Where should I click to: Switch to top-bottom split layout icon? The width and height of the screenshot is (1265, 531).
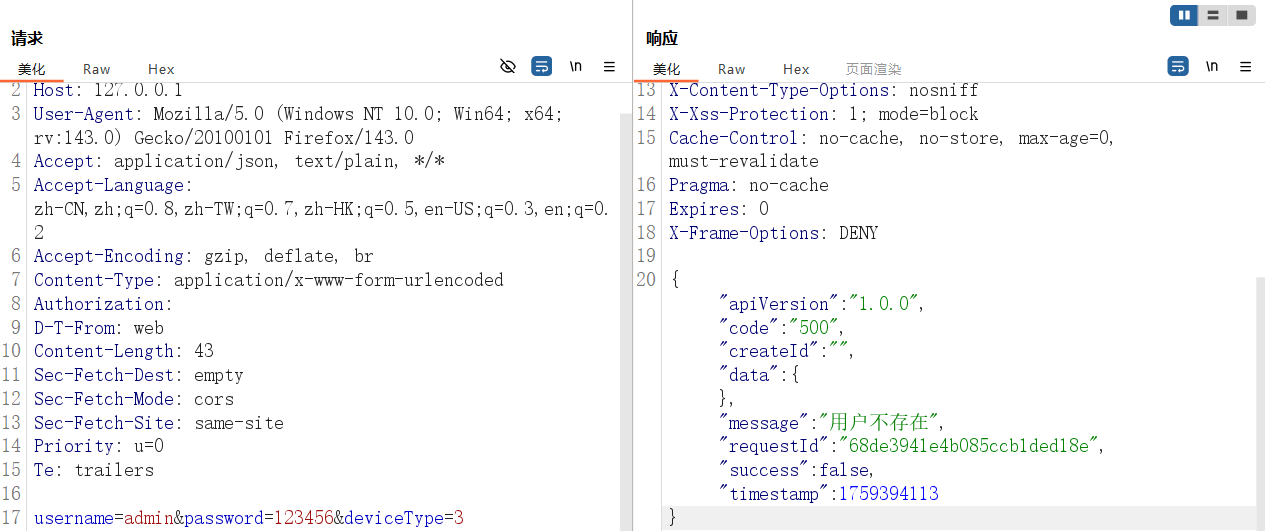(1213, 15)
